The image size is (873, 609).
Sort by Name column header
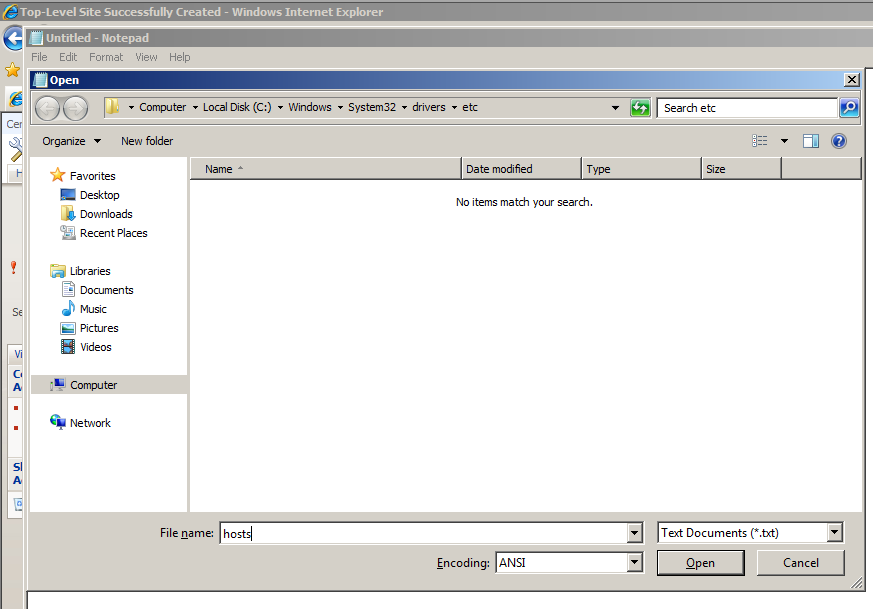click(x=326, y=169)
